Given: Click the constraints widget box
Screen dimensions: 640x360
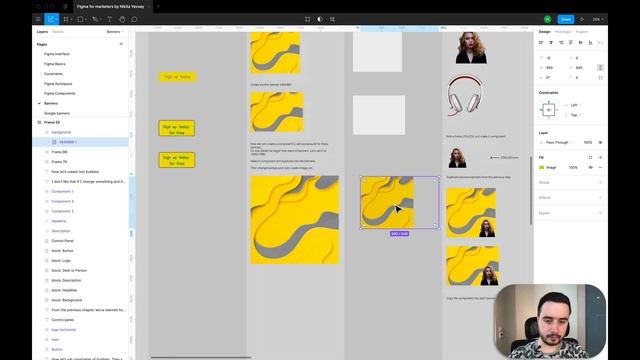Looking at the screenshot, I should click(548, 110).
